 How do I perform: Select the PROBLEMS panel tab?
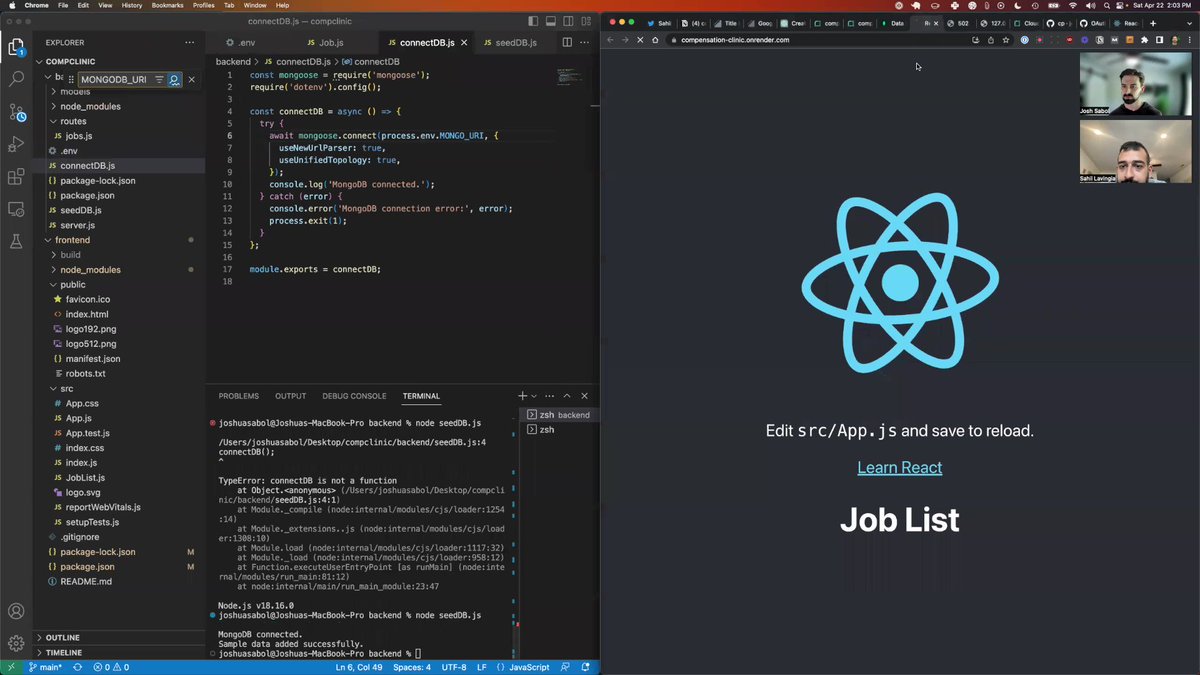(x=238, y=396)
